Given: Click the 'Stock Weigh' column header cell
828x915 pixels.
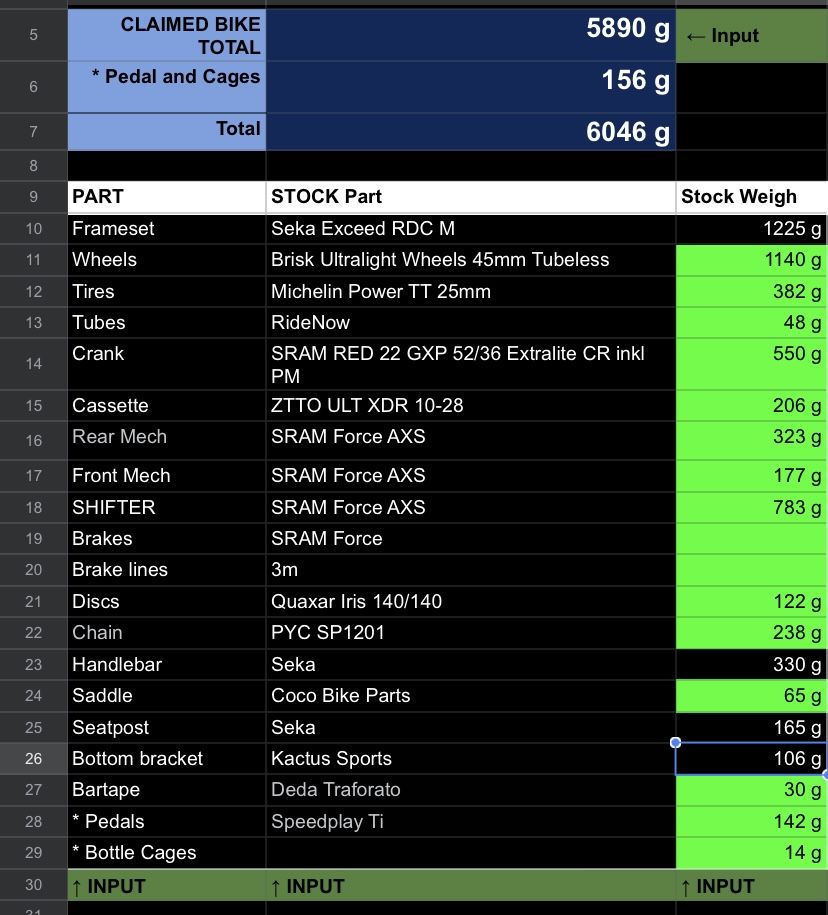Looking at the screenshot, I should (x=751, y=197).
